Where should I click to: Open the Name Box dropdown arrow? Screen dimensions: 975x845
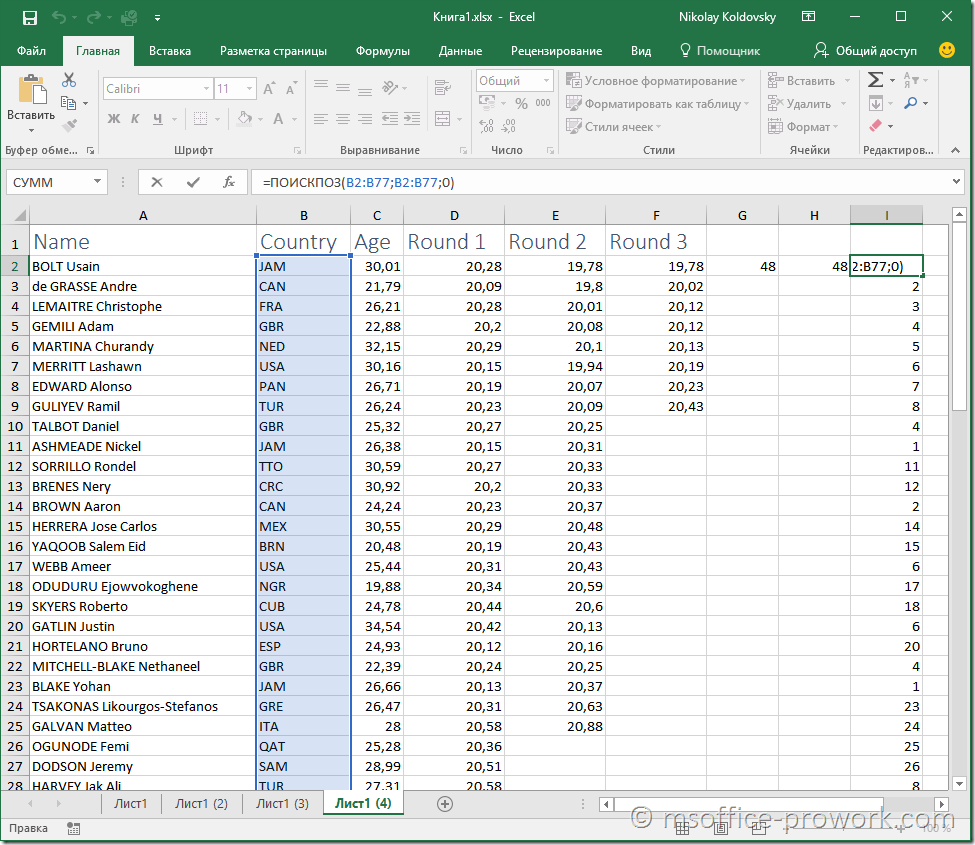(x=97, y=182)
